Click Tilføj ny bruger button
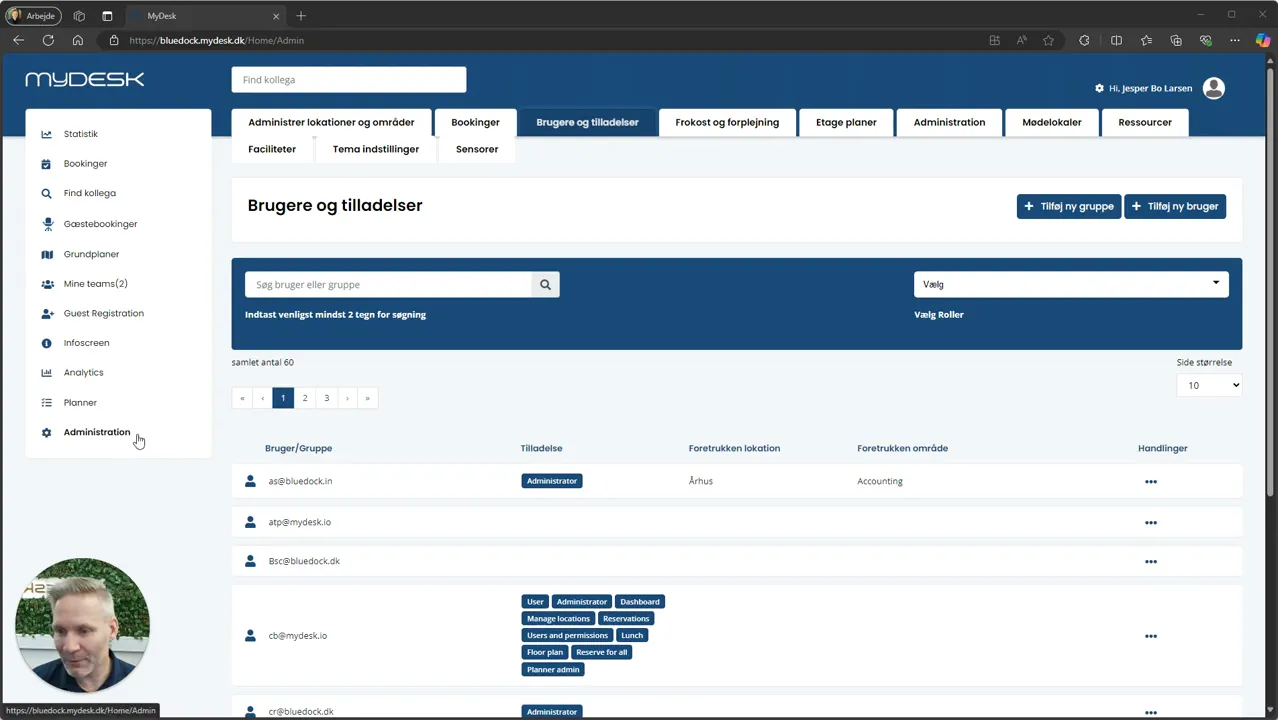 pos(1175,206)
